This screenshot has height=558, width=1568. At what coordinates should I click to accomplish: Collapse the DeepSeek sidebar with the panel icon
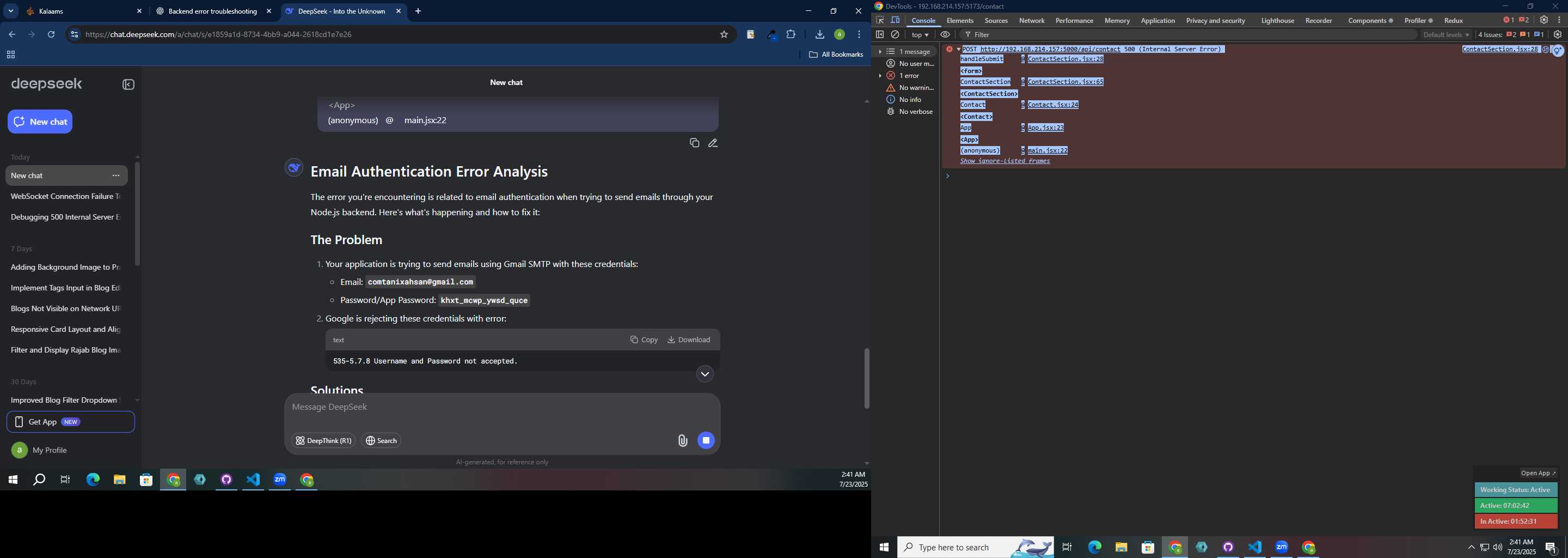point(128,84)
